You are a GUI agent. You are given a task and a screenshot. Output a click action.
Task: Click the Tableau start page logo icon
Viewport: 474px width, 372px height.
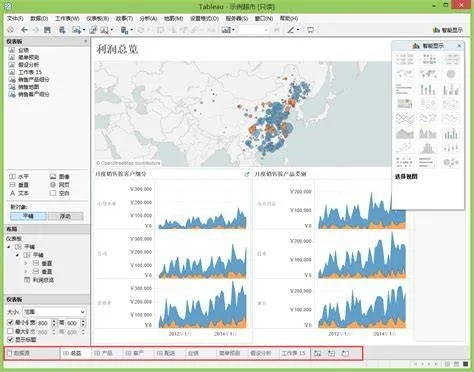[11, 30]
